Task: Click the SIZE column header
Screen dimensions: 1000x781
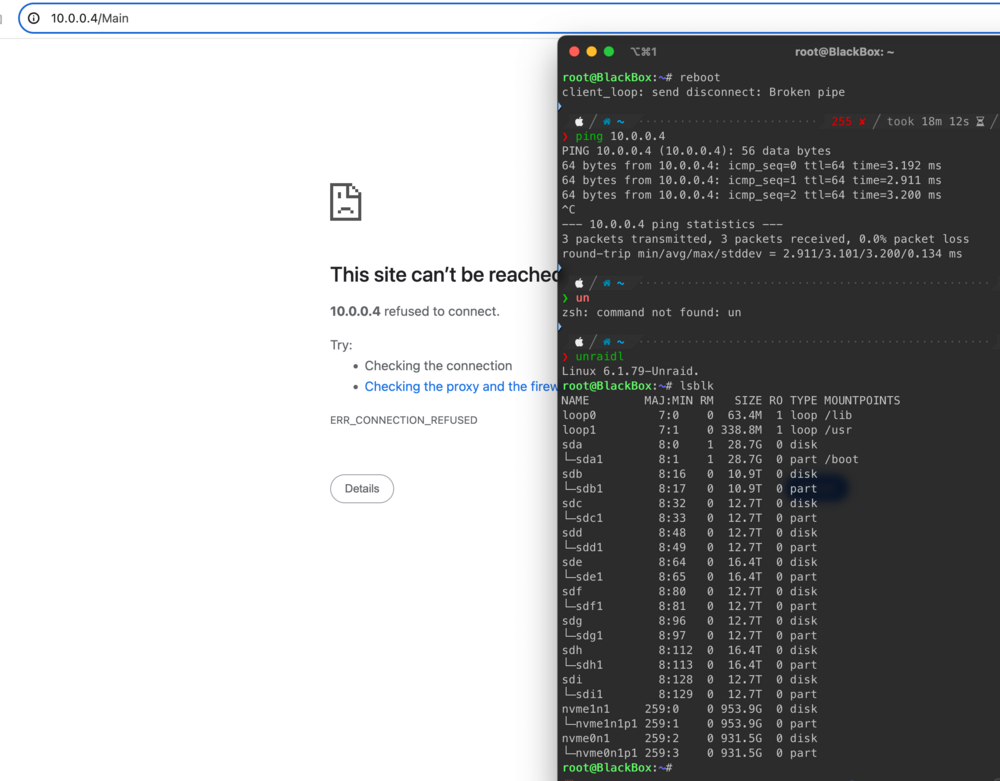Action: click(747, 400)
